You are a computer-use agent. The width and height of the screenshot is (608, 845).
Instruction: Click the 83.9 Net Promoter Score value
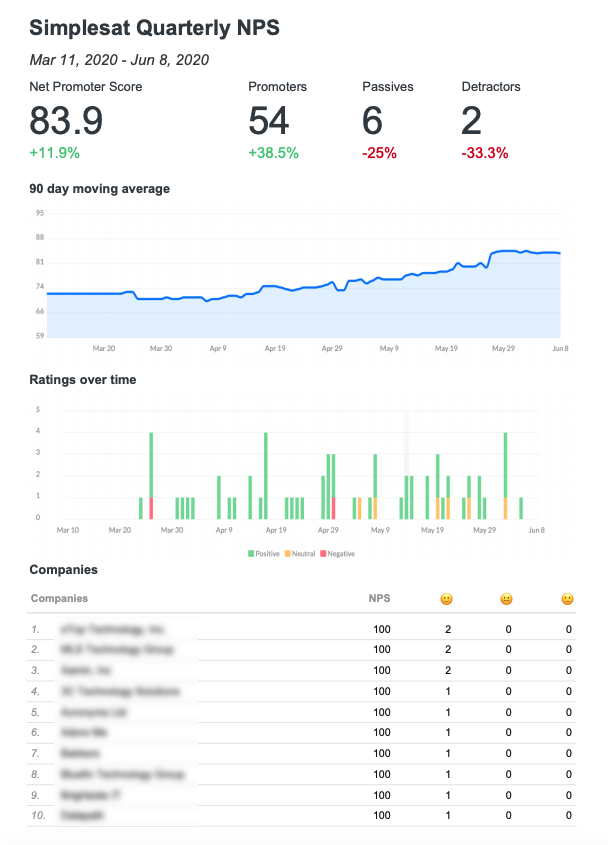(x=66, y=122)
